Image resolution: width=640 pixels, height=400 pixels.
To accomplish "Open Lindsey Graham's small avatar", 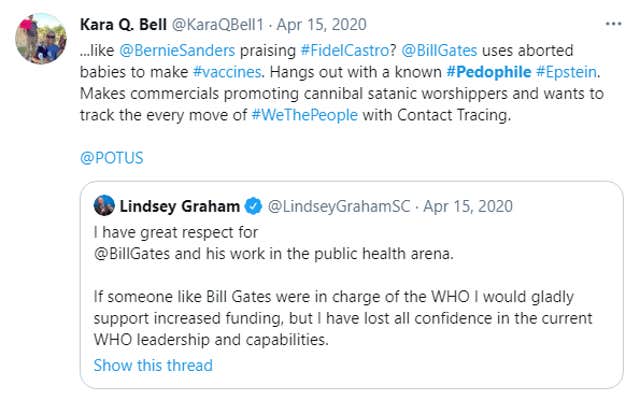I will click(104, 206).
